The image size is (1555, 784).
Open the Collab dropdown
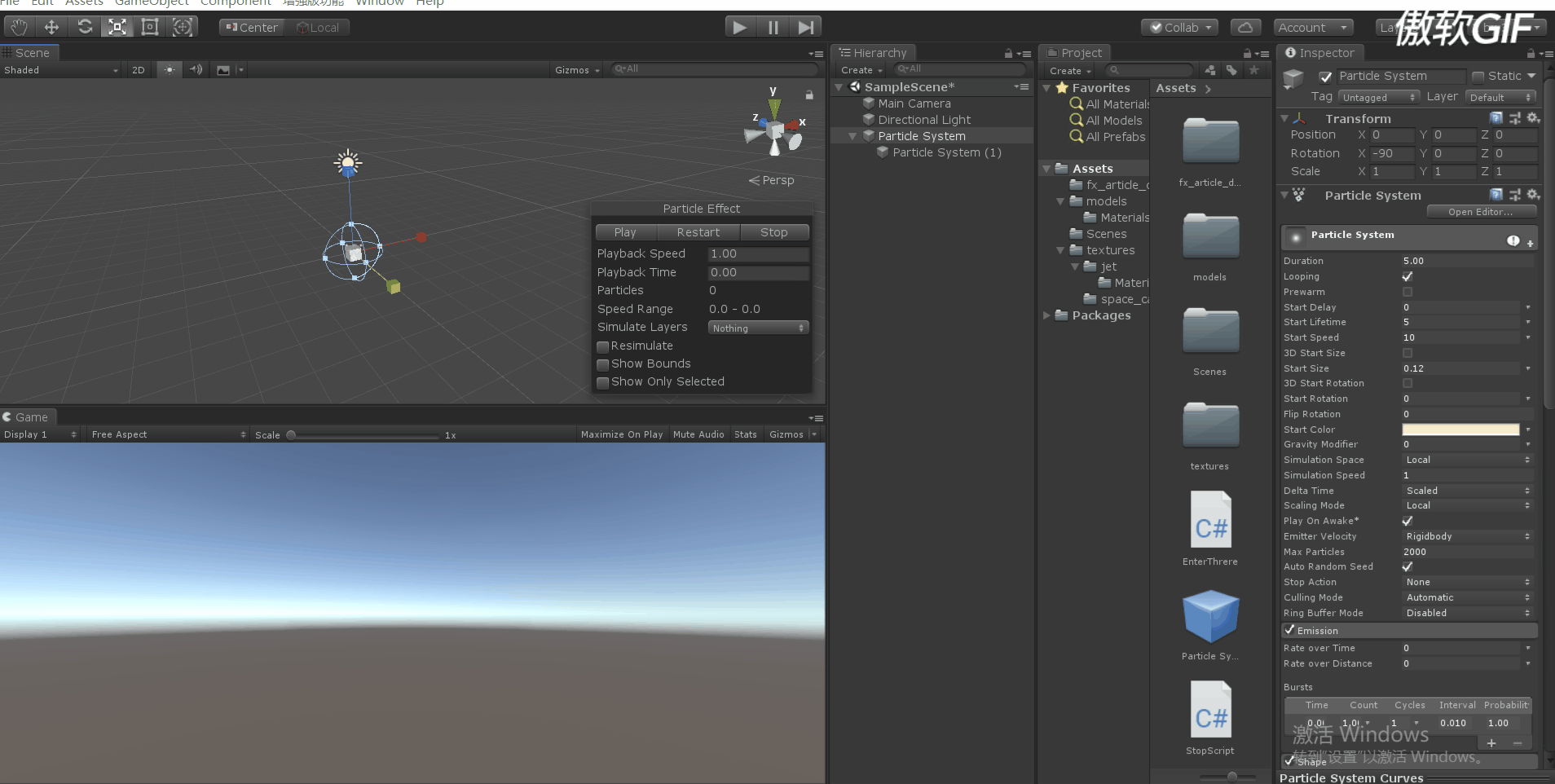1180,27
